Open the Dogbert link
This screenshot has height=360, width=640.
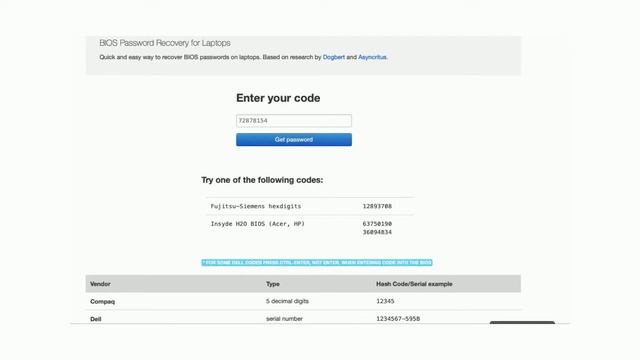click(x=333, y=57)
